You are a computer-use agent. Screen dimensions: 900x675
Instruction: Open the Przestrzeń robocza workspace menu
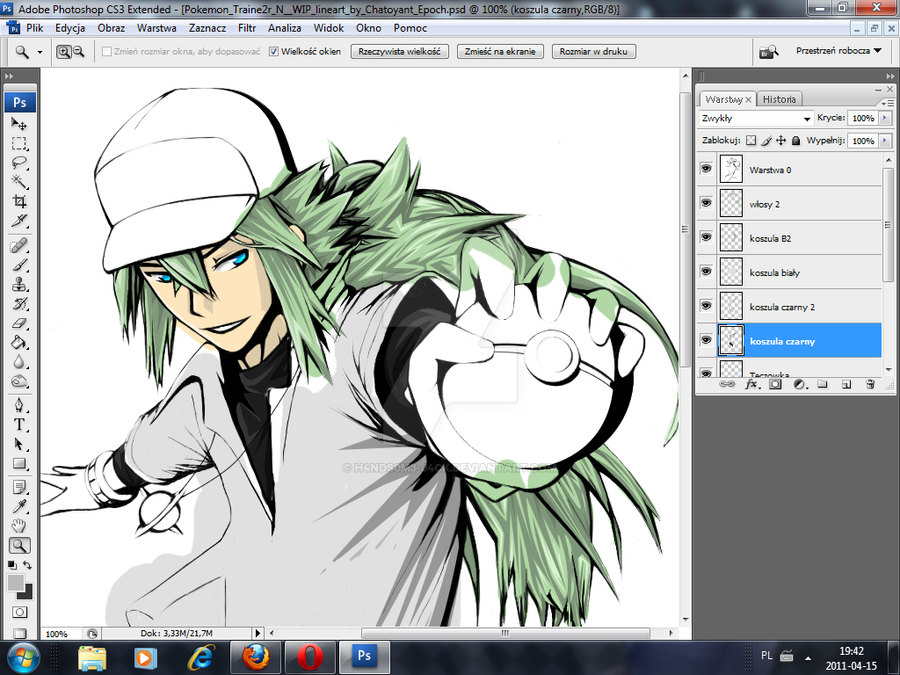[839, 51]
